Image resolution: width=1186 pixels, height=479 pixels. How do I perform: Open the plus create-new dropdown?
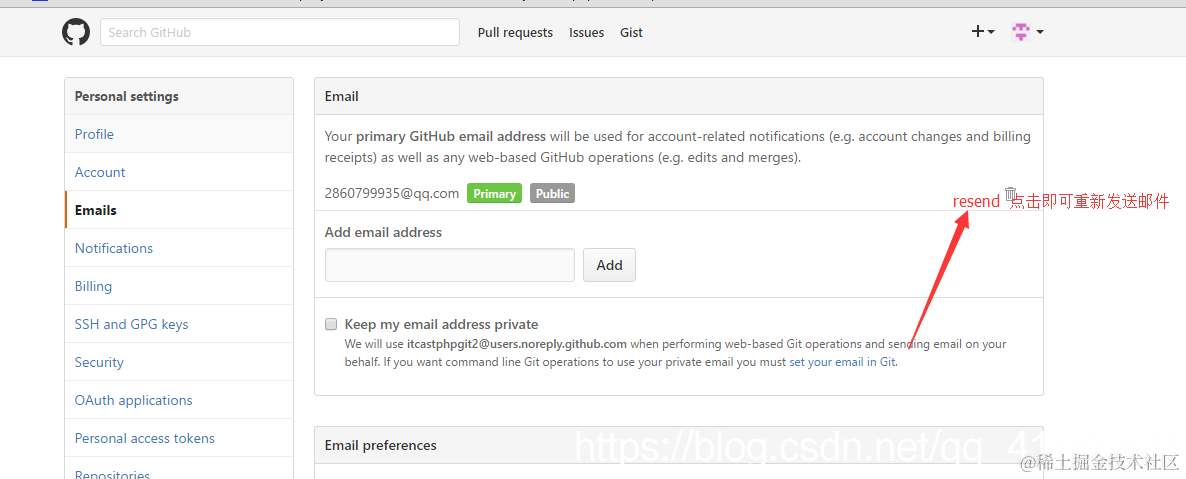[x=982, y=32]
